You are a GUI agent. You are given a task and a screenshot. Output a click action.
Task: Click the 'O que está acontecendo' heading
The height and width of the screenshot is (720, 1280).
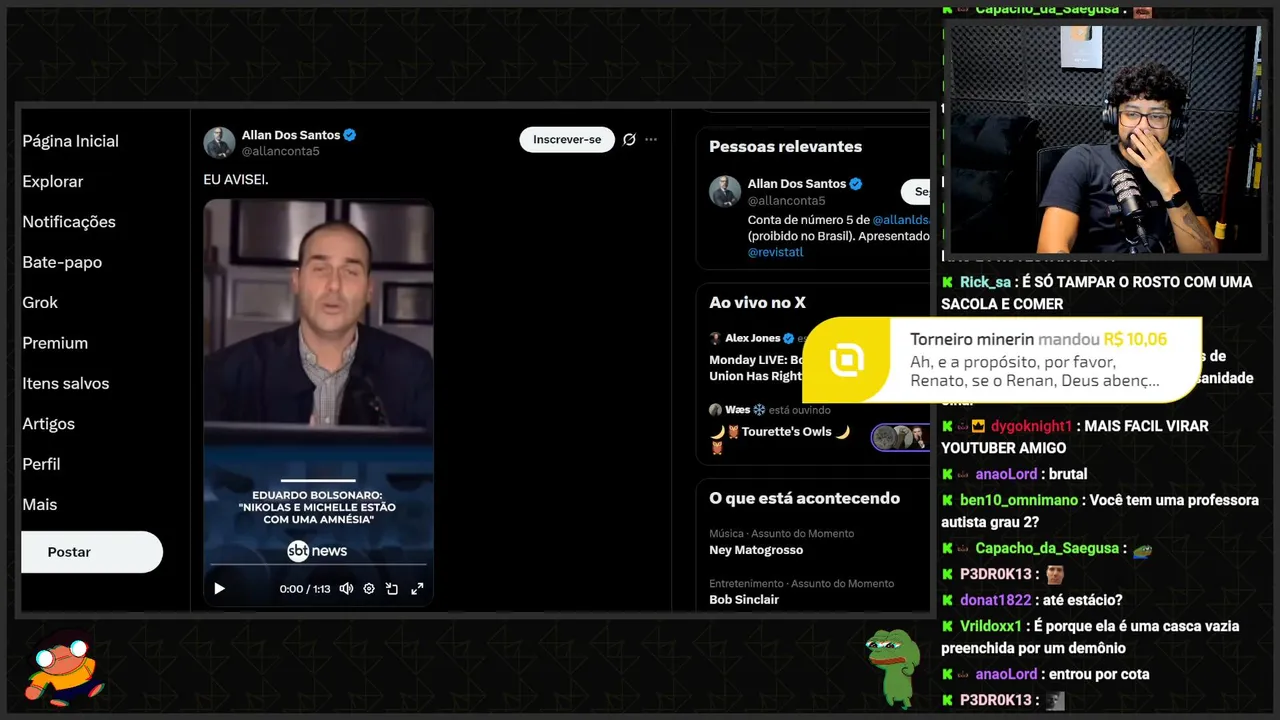tap(804, 498)
